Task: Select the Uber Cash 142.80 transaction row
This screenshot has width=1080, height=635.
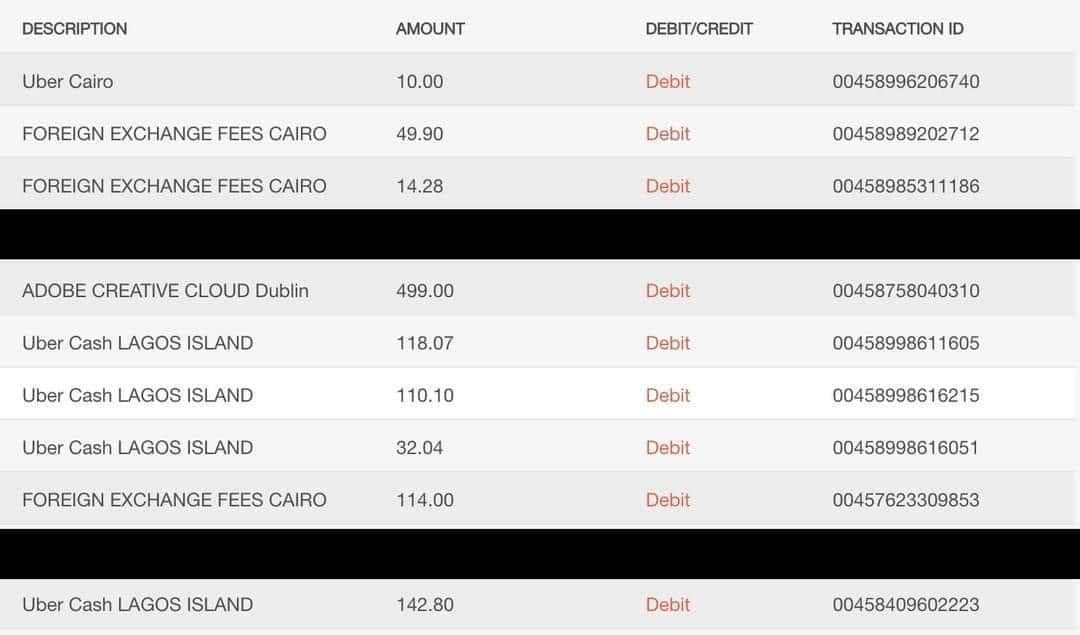Action: coord(537,605)
